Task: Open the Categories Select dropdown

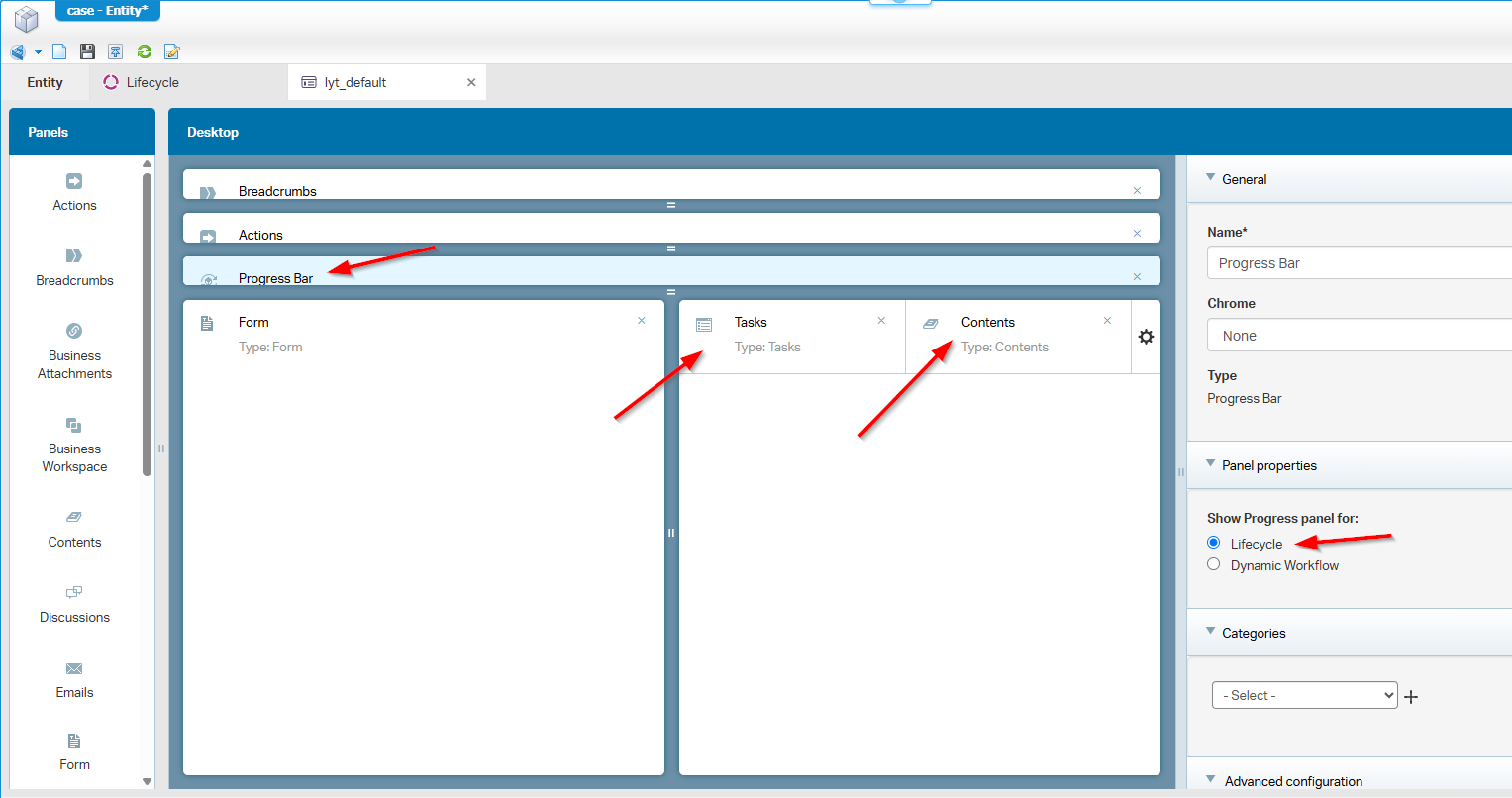Action: pyautogui.click(x=1304, y=695)
